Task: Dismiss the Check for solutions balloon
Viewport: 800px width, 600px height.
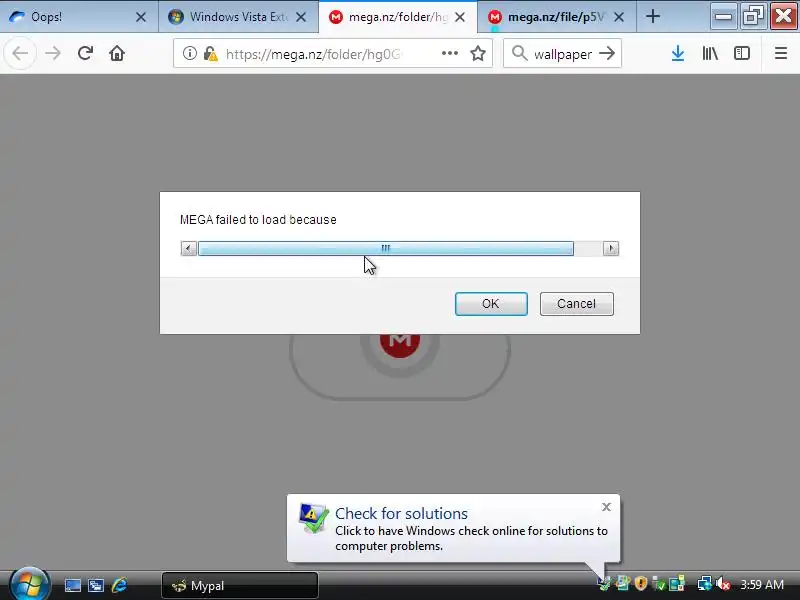Action: (x=606, y=507)
